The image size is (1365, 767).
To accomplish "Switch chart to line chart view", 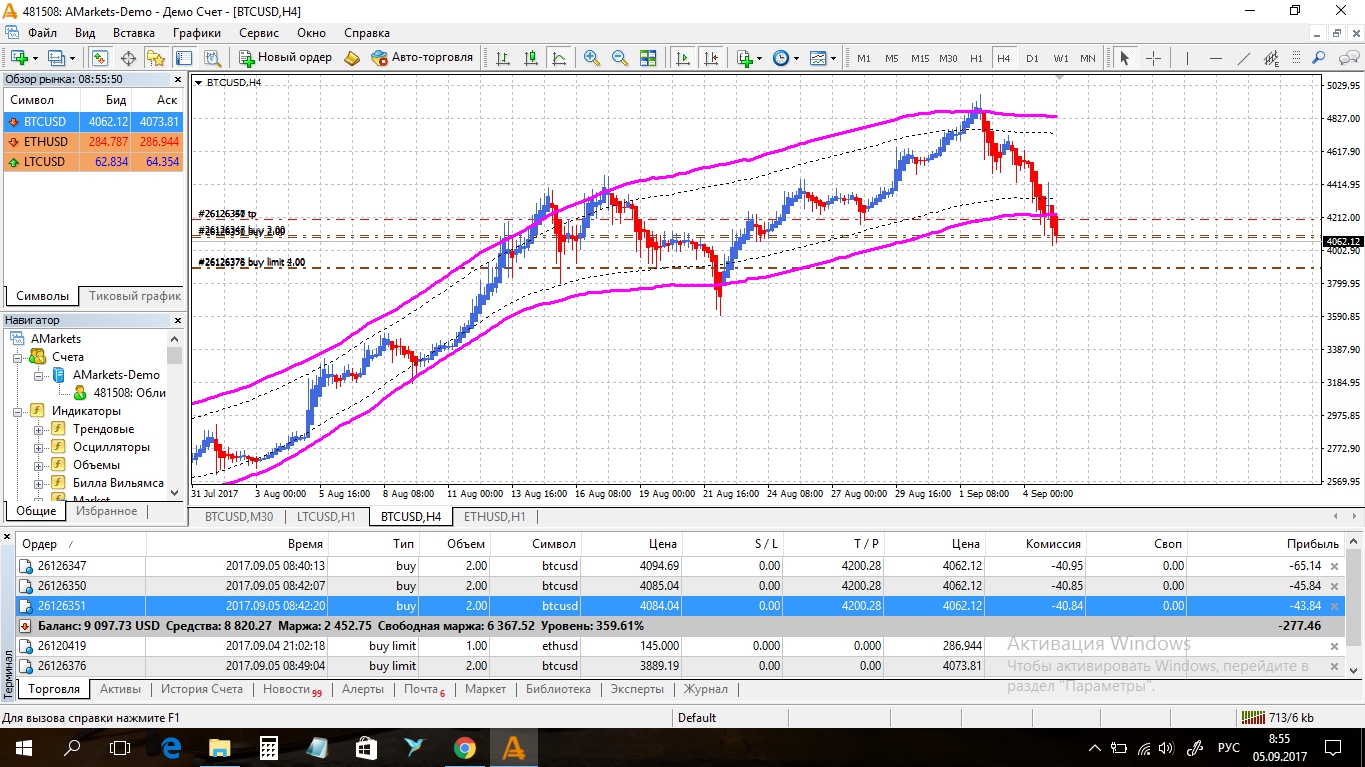I will pyautogui.click(x=559, y=58).
